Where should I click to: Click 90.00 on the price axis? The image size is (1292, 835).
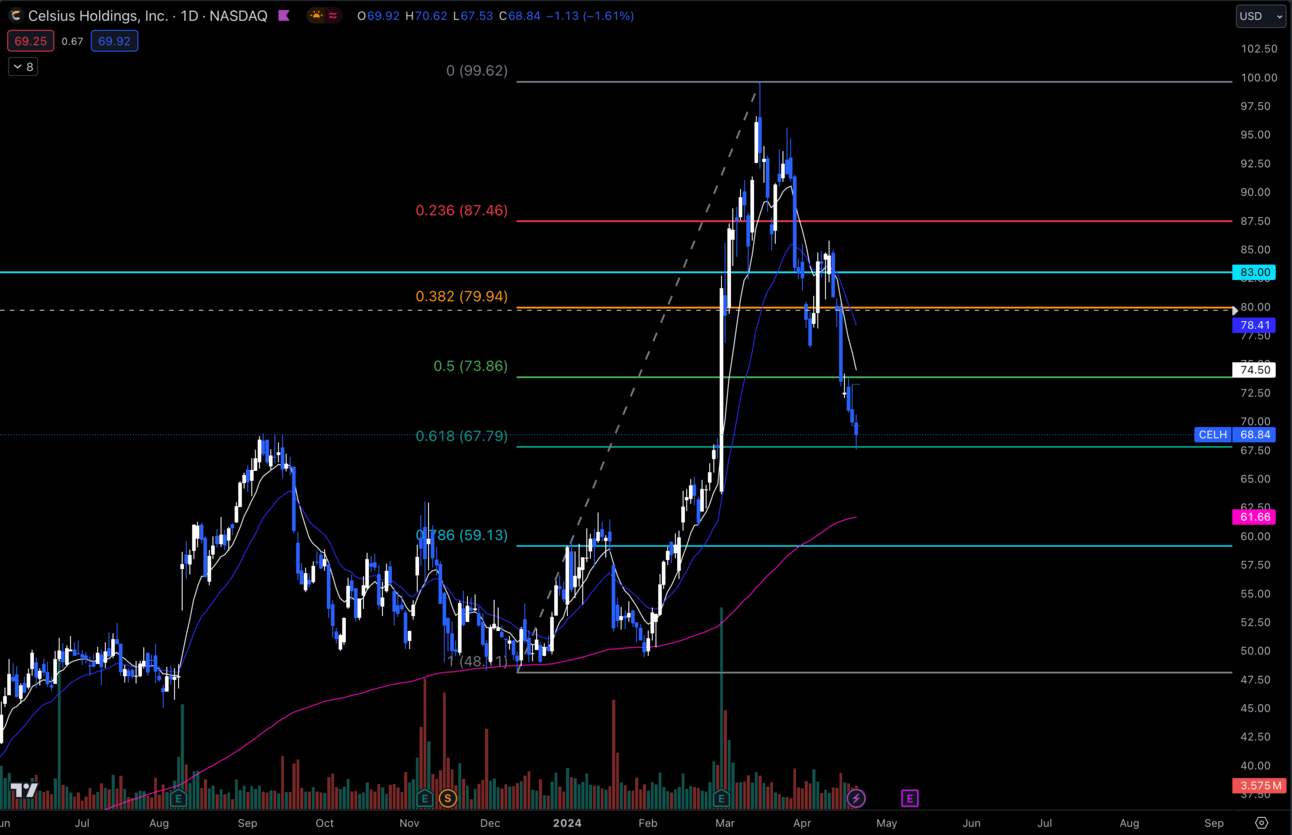tap(1258, 192)
